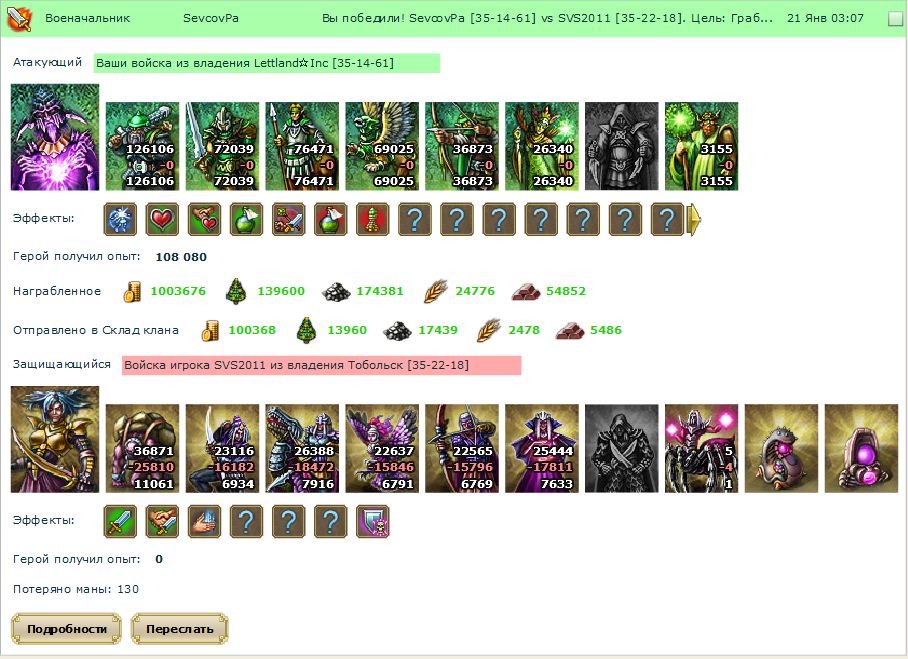Select the red tower effect icon
908x659 pixels.
[372, 219]
